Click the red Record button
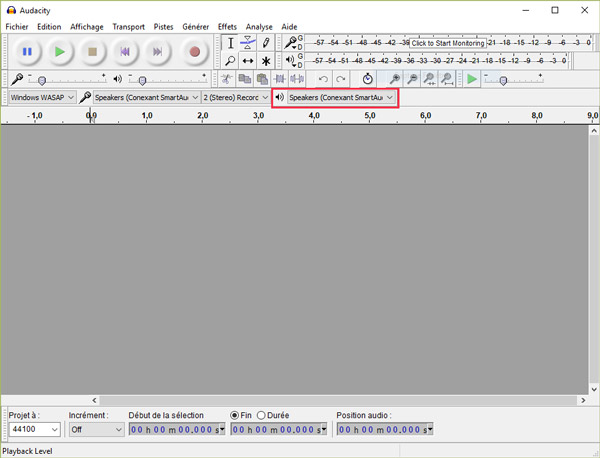This screenshot has height=458, width=600. (x=195, y=51)
